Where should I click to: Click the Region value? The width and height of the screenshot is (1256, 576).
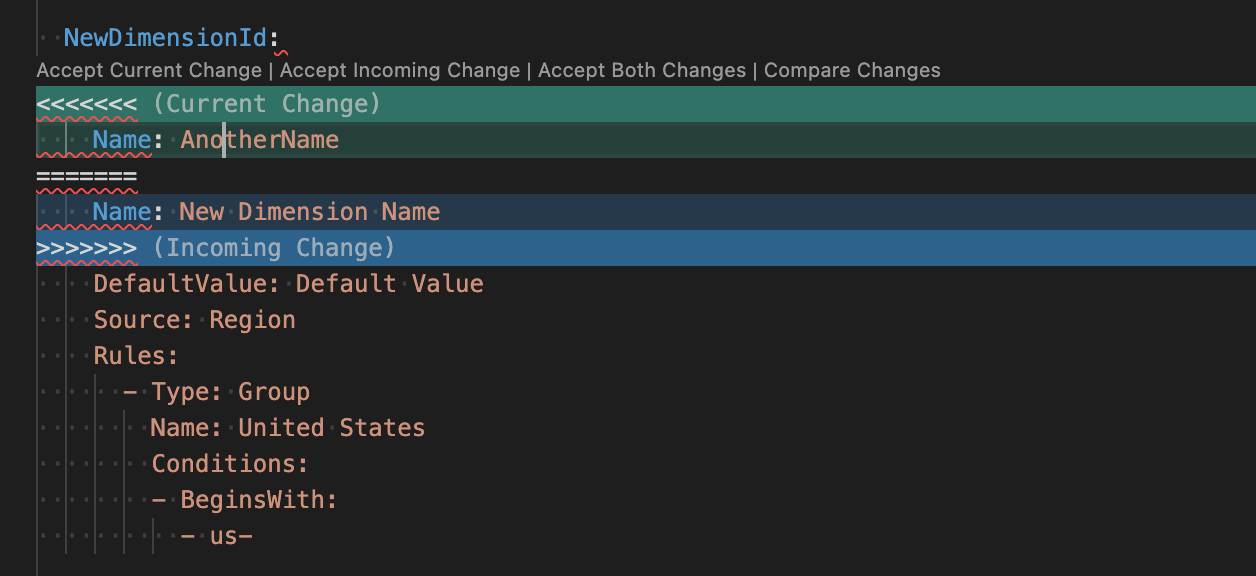(252, 320)
